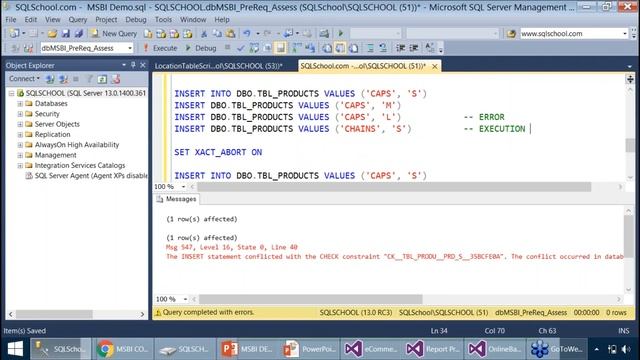The width and height of the screenshot is (640, 360).
Task: Click the editor split window handle
Action: 630,79
